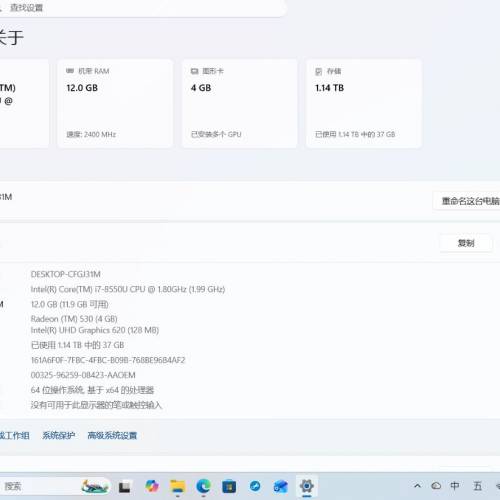Image resolution: width=500 pixels, height=500 pixels.
Task: Select the 存储 1.14 TB card
Action: tap(364, 103)
